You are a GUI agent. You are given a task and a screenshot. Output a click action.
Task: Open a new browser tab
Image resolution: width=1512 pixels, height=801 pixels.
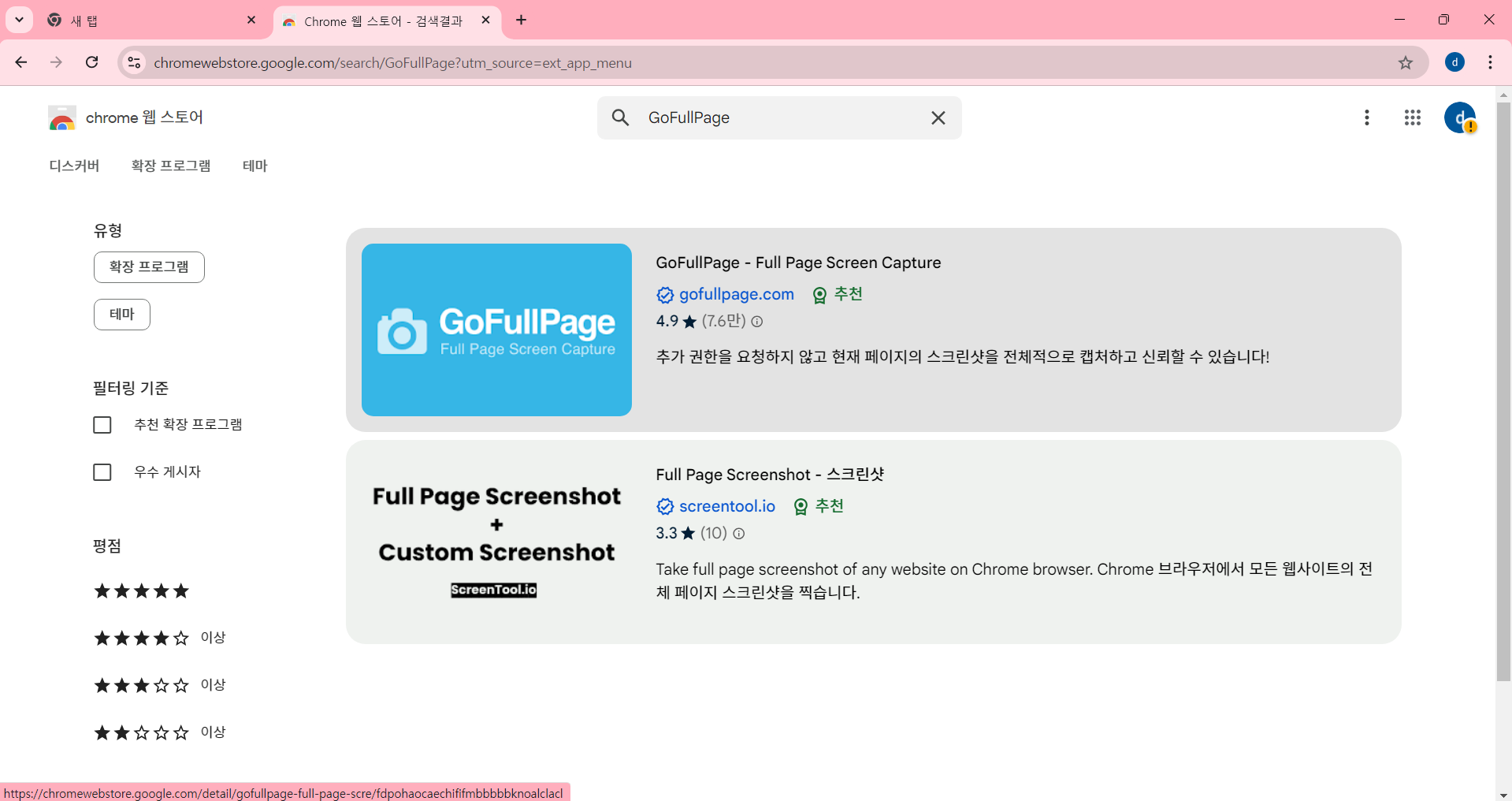click(x=522, y=20)
